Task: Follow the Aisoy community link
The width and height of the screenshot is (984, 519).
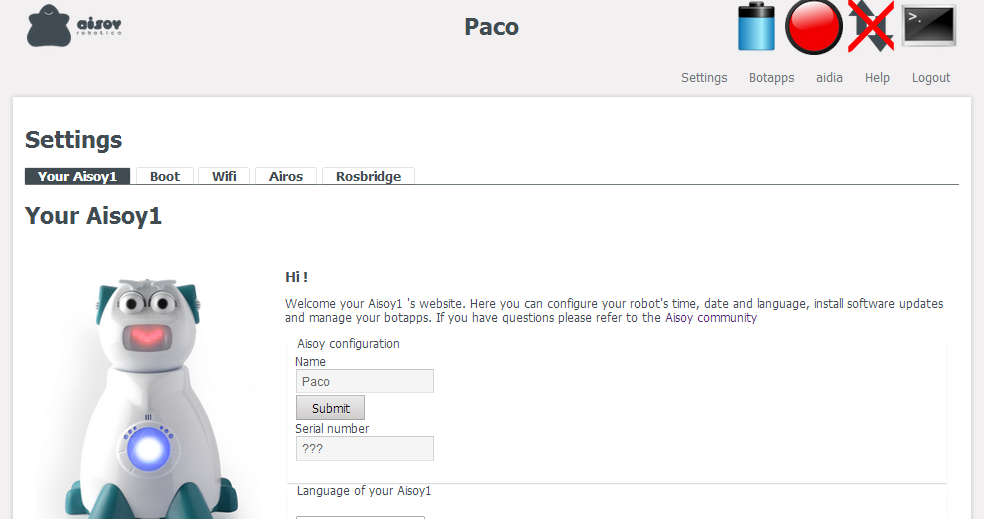Action: pos(711,318)
